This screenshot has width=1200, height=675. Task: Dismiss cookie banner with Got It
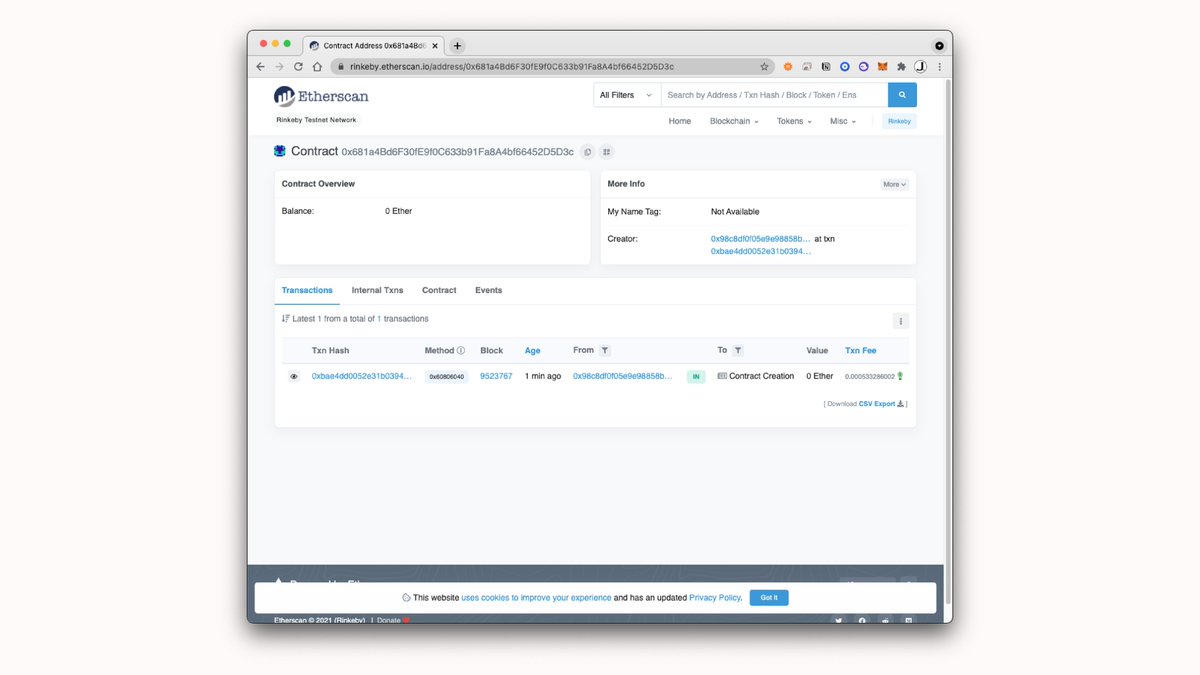[769, 597]
